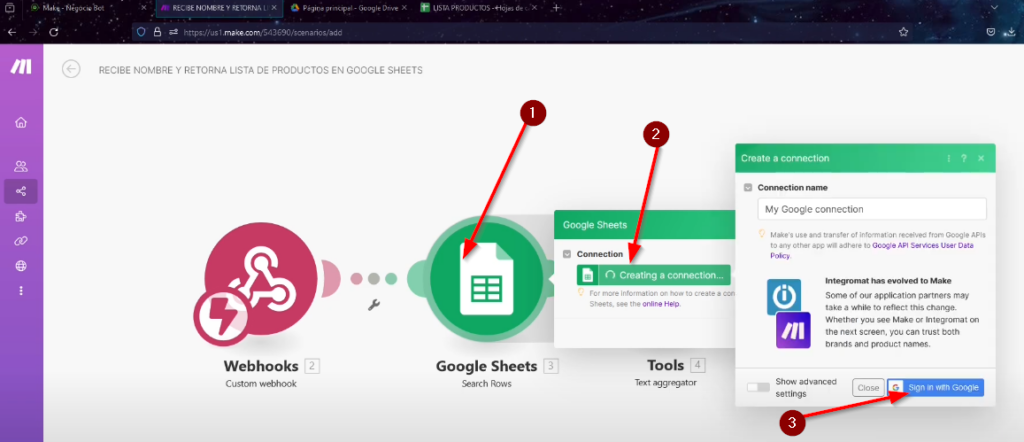Click the Text aggregator subtitle

665,383
